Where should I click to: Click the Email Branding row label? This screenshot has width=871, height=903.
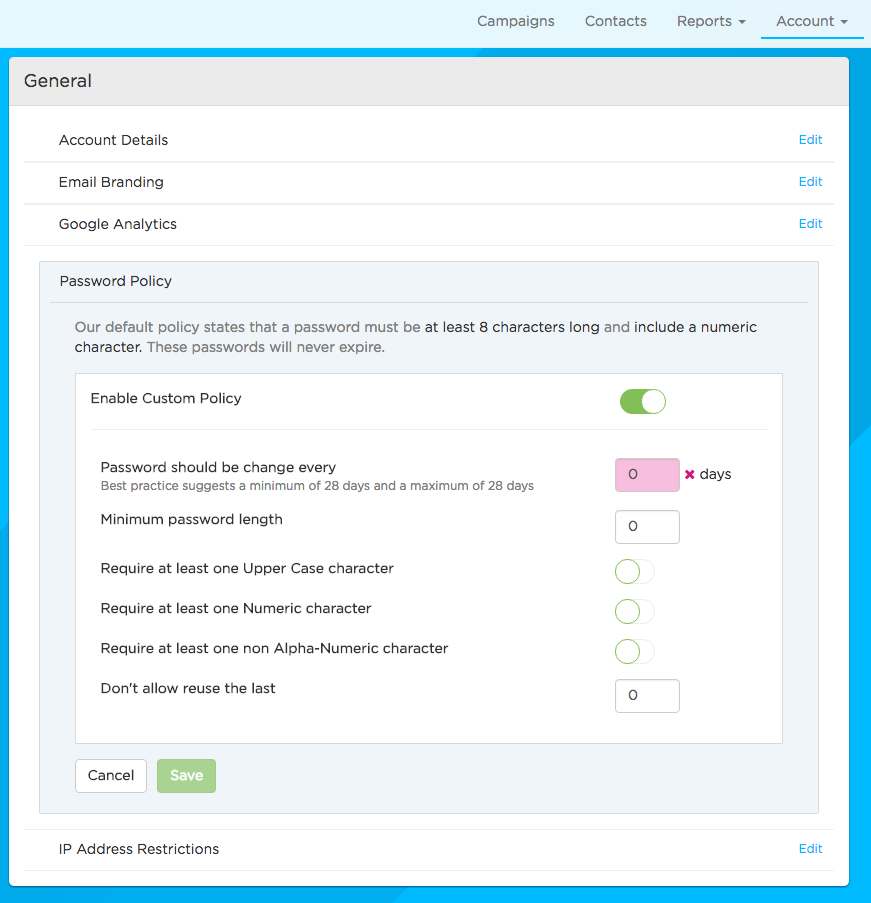[x=111, y=182]
